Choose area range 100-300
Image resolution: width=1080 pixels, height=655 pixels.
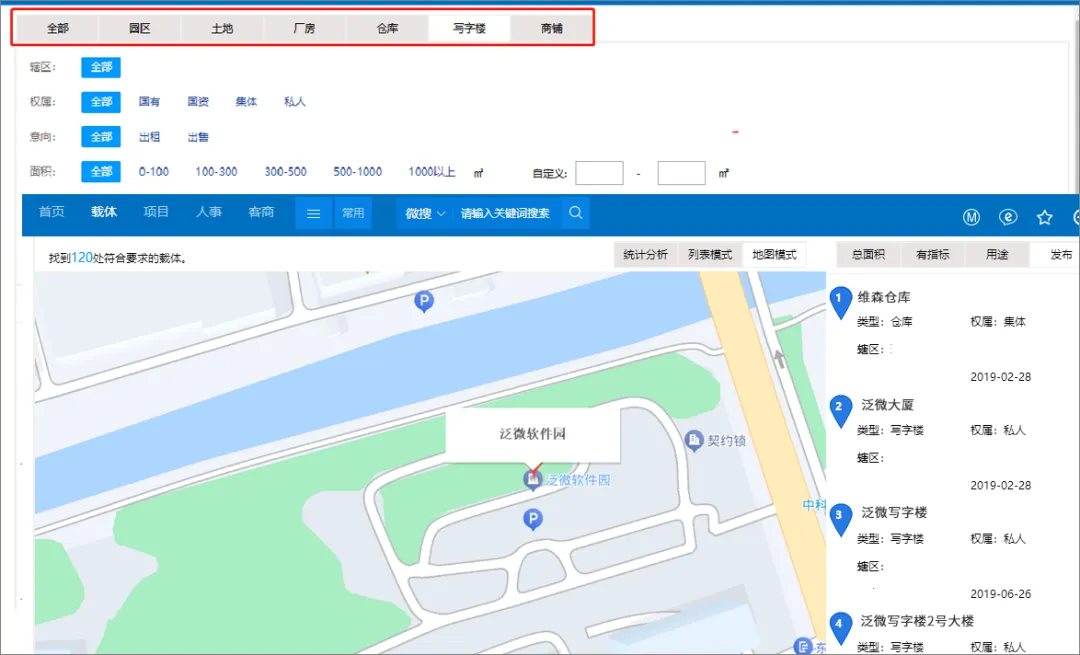pos(216,172)
